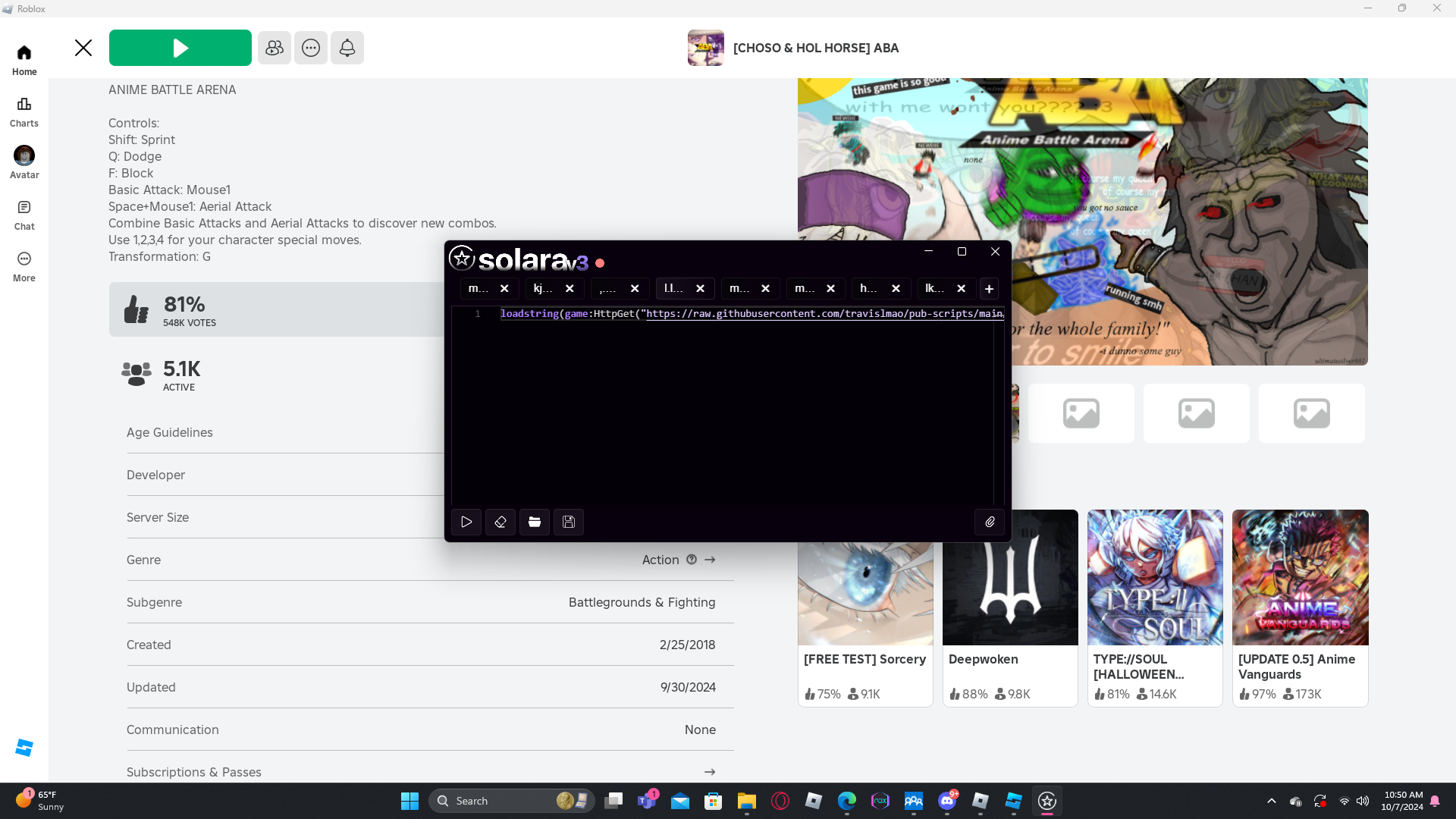Viewport: 1456px width, 819px height.
Task: Add a new script tab with plus
Action: [x=989, y=289]
